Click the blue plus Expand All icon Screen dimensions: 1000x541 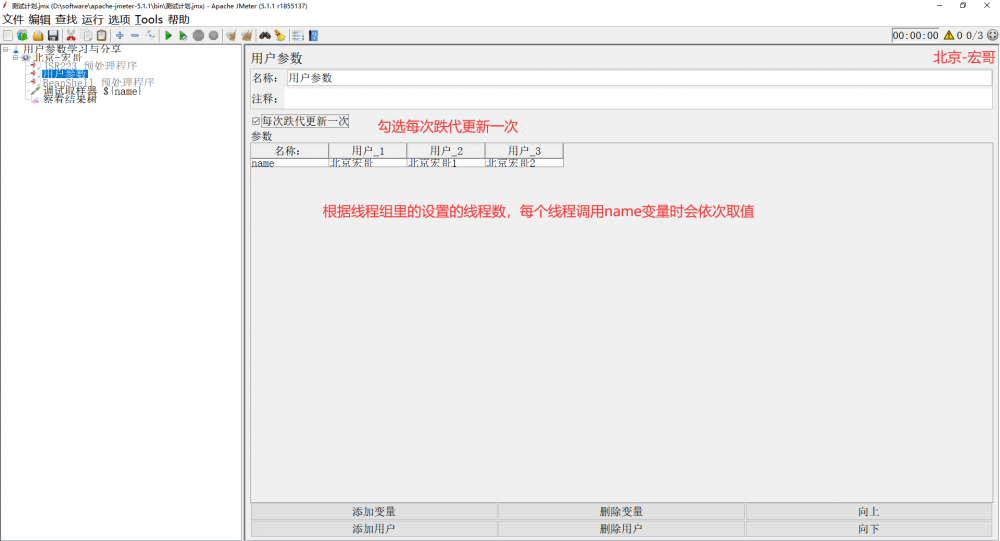click(119, 36)
